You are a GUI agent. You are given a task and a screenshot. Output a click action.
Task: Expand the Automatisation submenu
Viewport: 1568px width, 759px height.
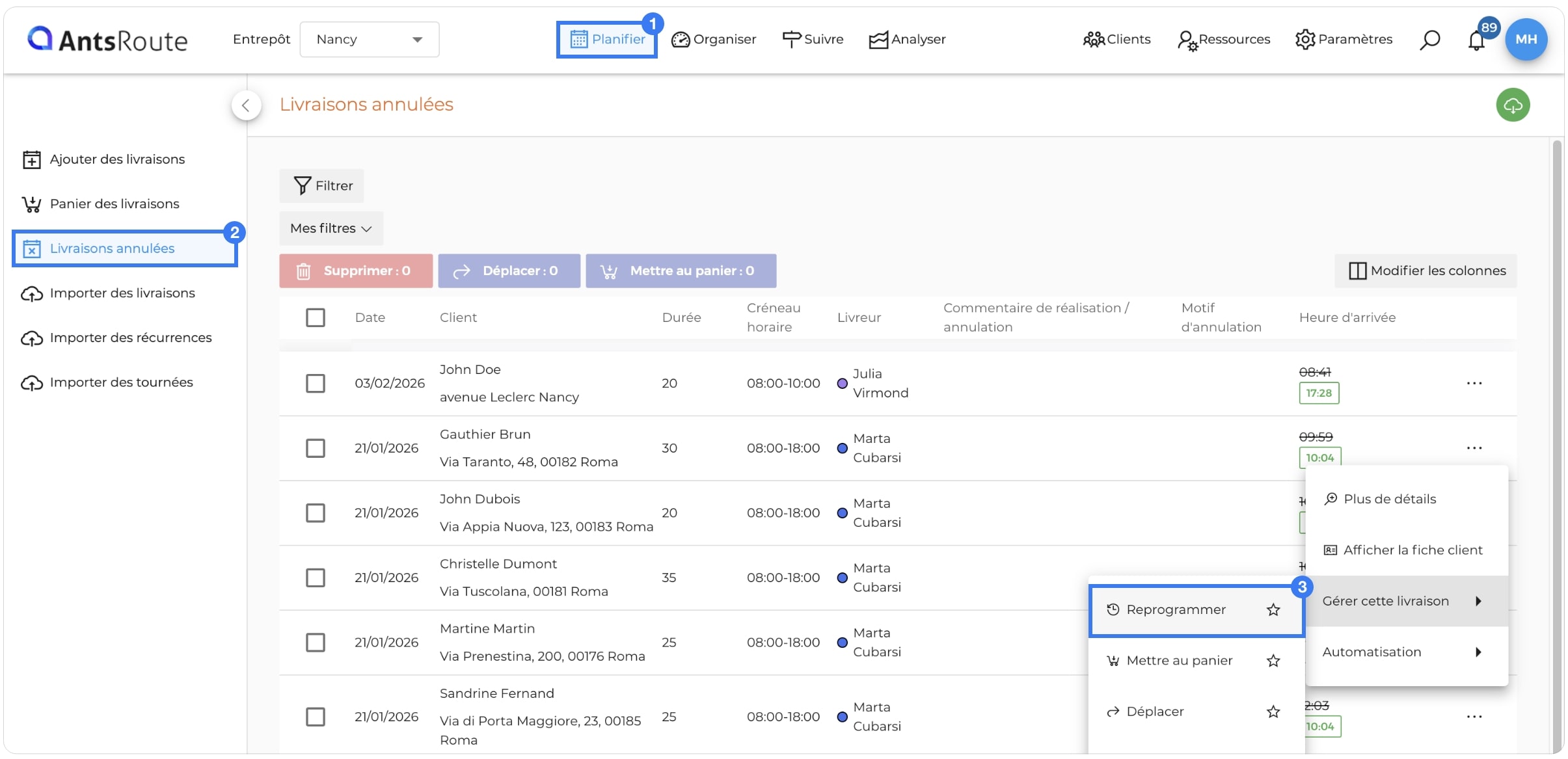click(x=1407, y=652)
